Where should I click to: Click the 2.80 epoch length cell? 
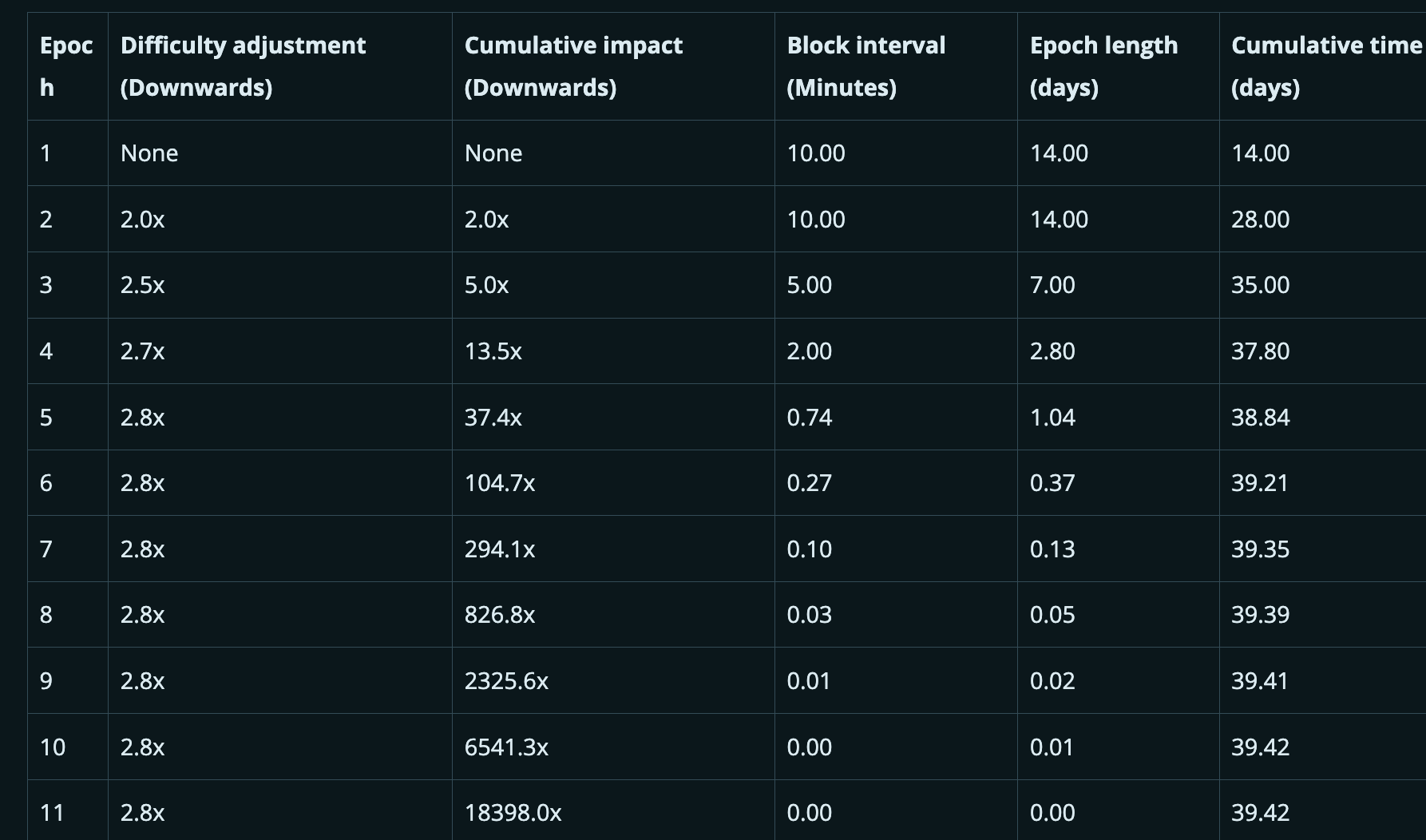(x=1052, y=351)
